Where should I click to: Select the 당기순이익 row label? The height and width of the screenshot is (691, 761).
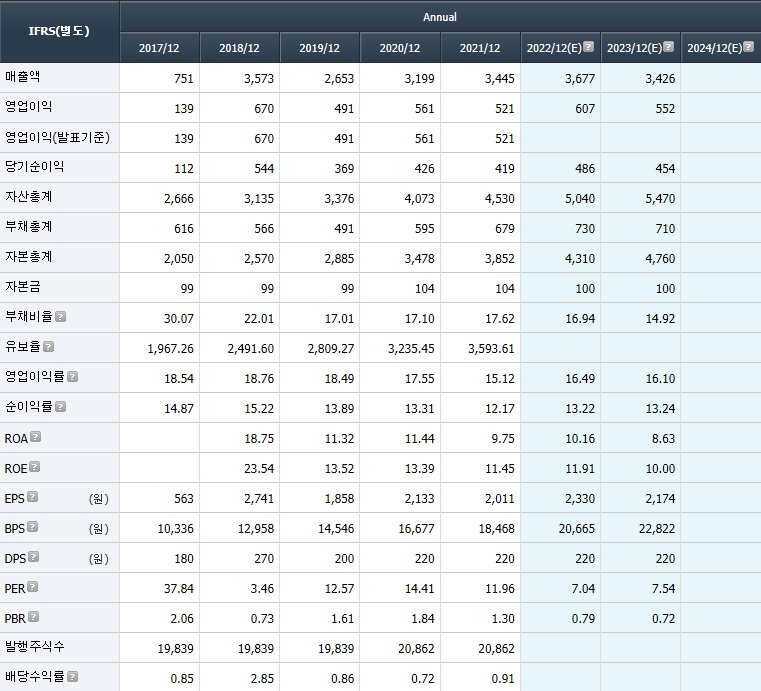tap(34, 167)
